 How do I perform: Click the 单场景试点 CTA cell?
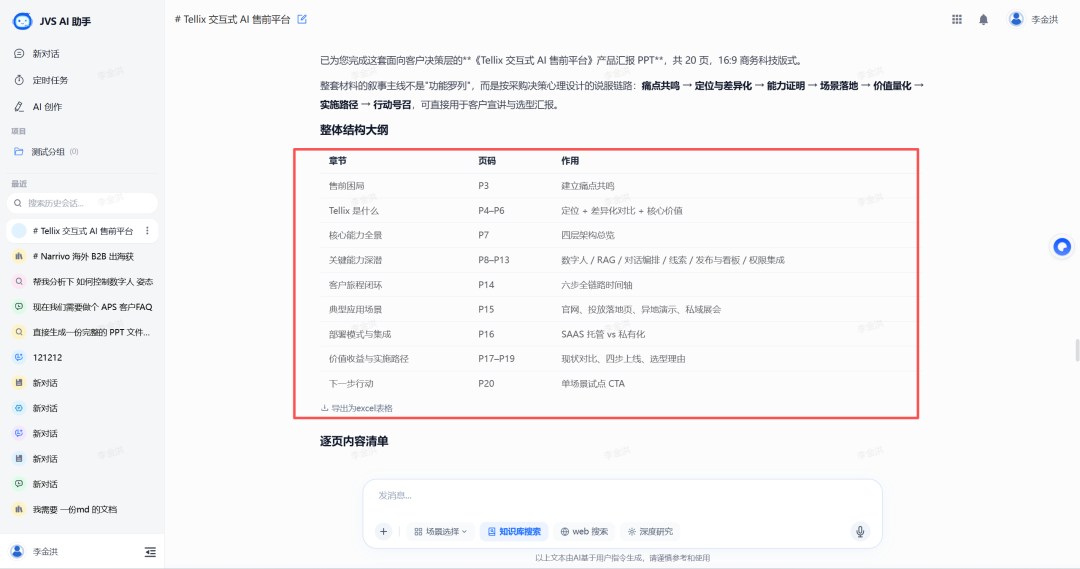pyautogui.click(x=592, y=384)
